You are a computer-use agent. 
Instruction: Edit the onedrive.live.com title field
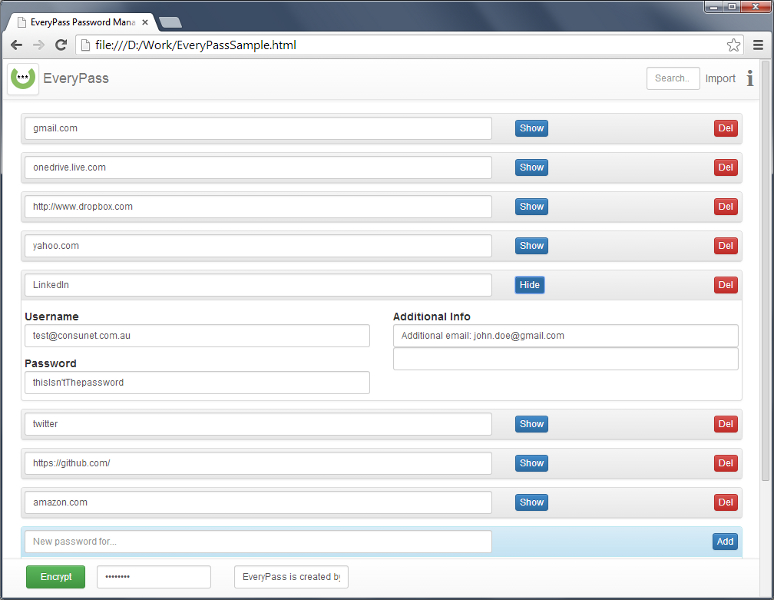tap(258, 167)
